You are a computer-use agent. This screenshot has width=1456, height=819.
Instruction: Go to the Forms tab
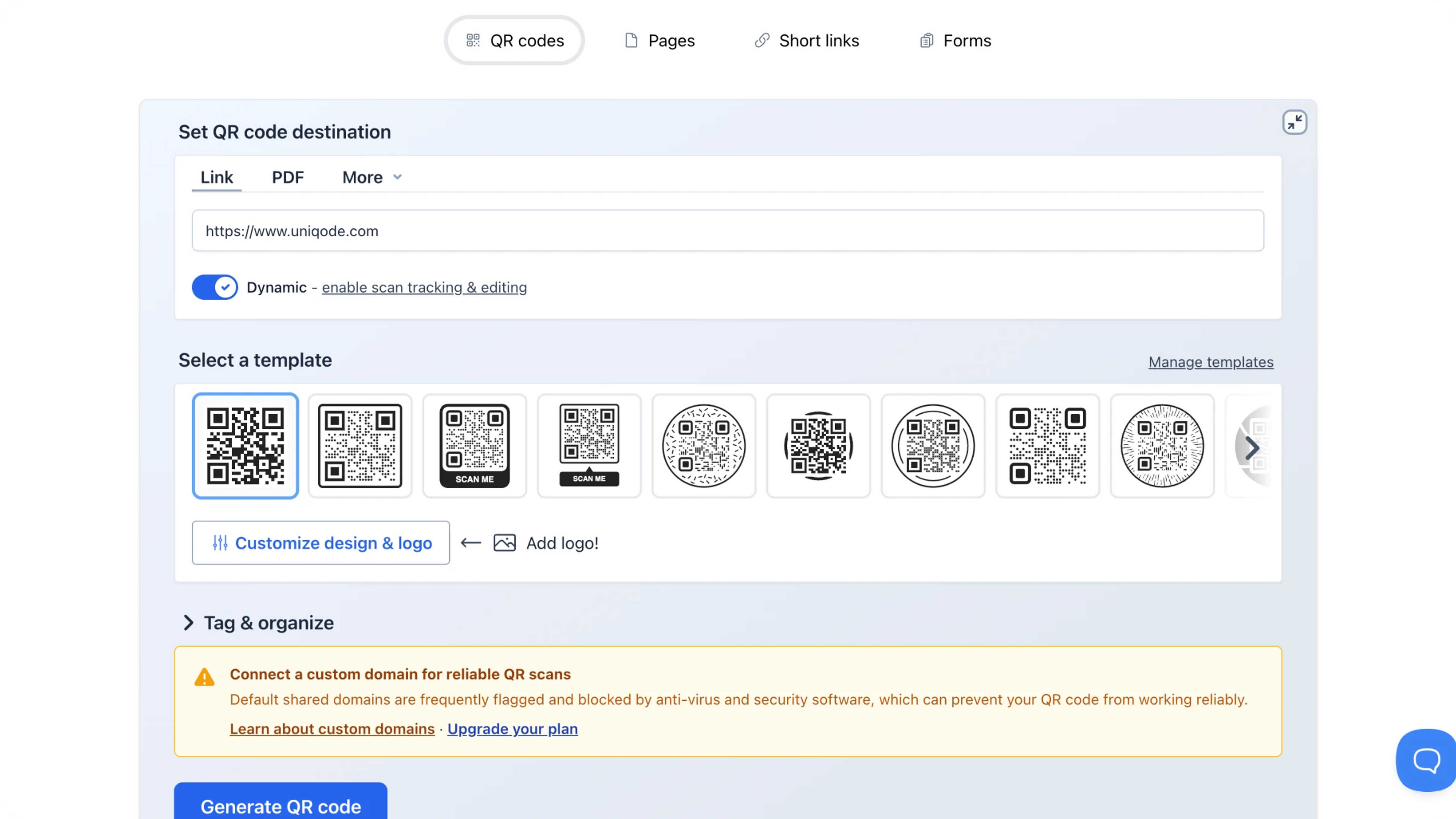[955, 41]
